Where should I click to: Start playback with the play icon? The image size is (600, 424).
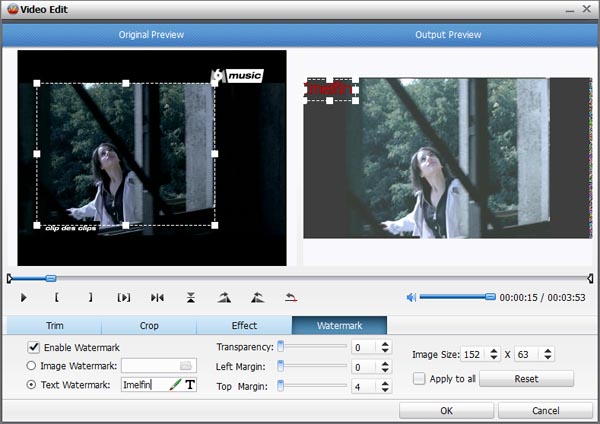click(x=23, y=297)
